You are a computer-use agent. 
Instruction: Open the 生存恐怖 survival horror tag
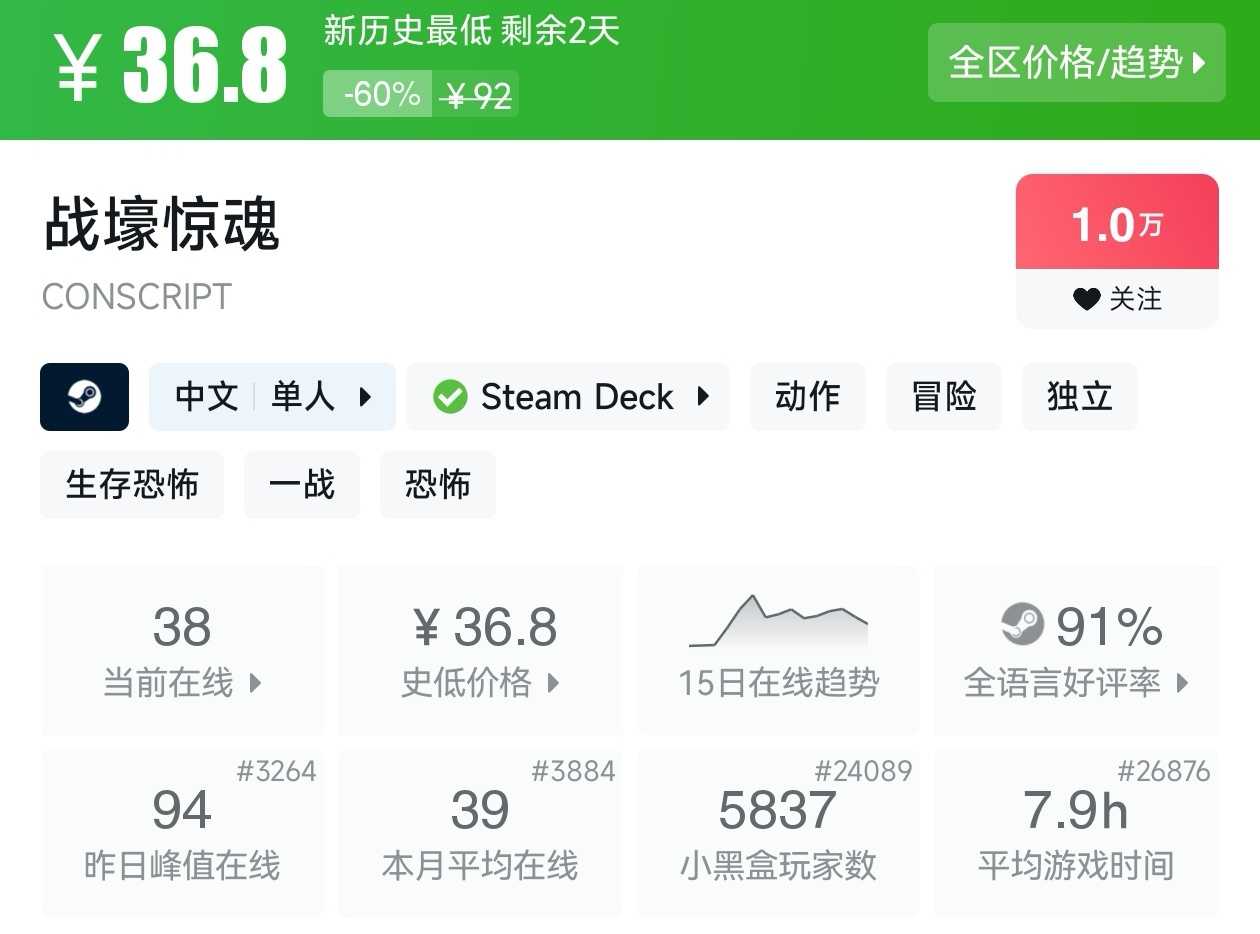(132, 485)
